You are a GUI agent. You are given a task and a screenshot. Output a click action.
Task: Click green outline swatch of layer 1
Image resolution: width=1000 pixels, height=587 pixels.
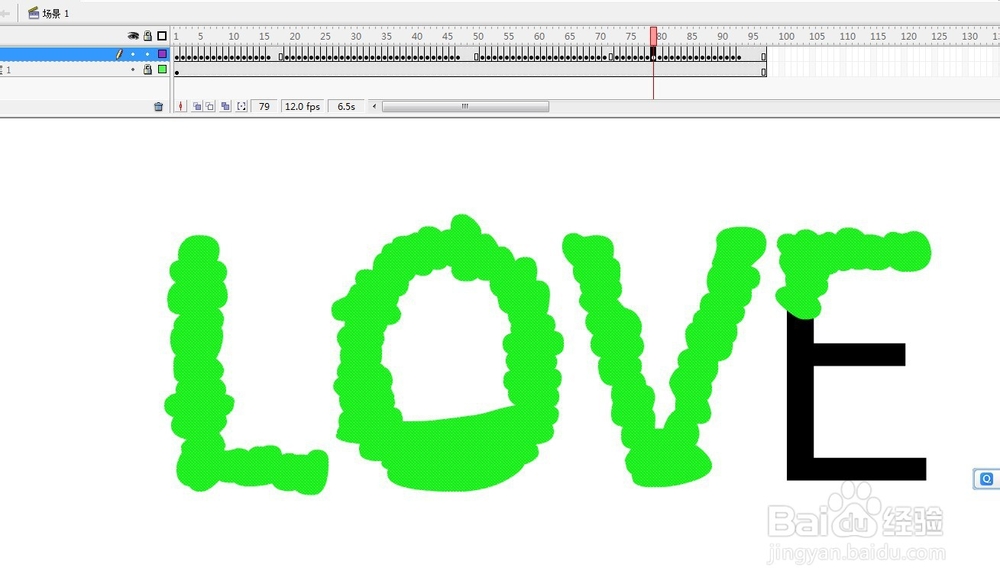click(162, 69)
